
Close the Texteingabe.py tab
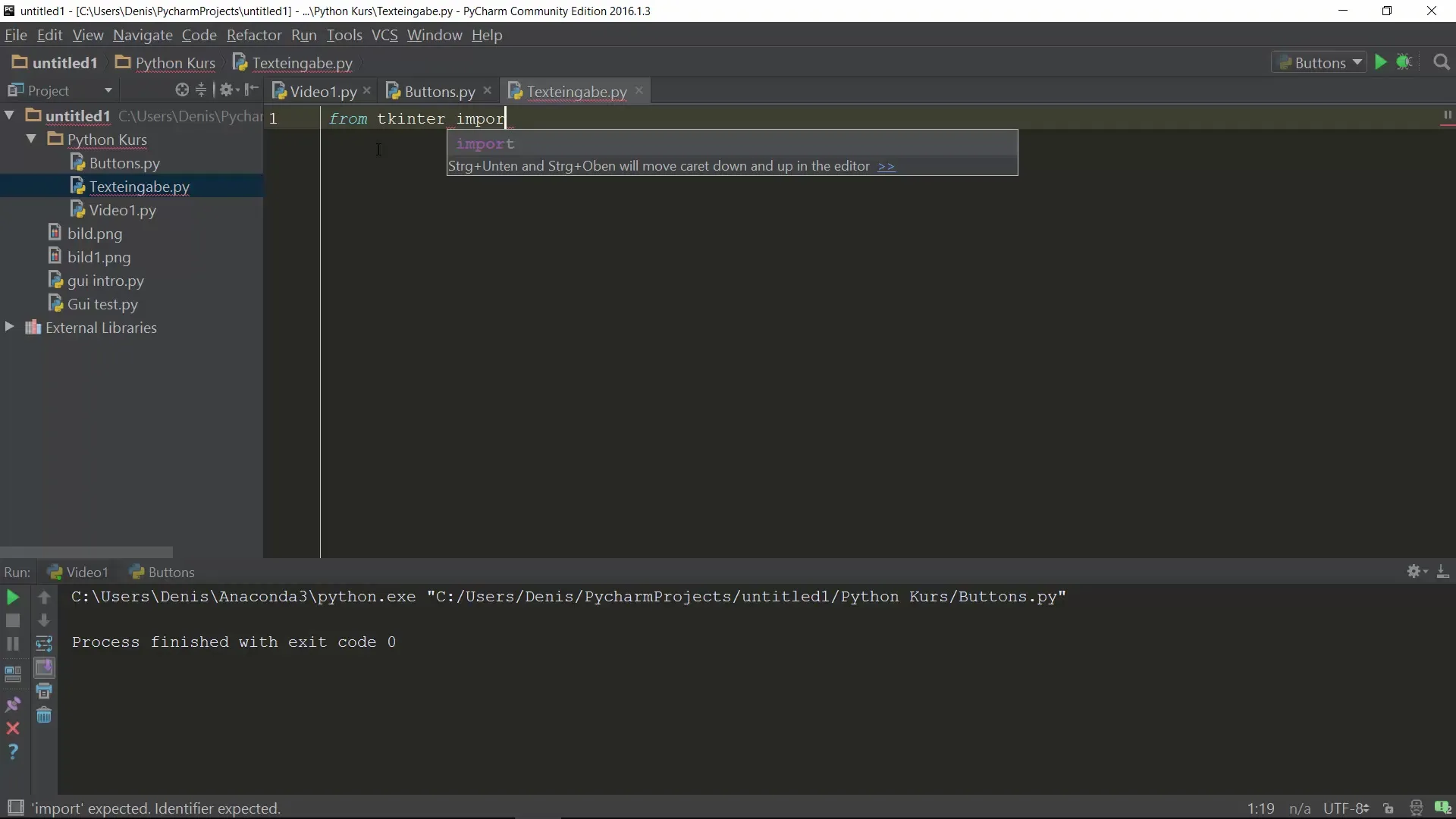(x=639, y=90)
